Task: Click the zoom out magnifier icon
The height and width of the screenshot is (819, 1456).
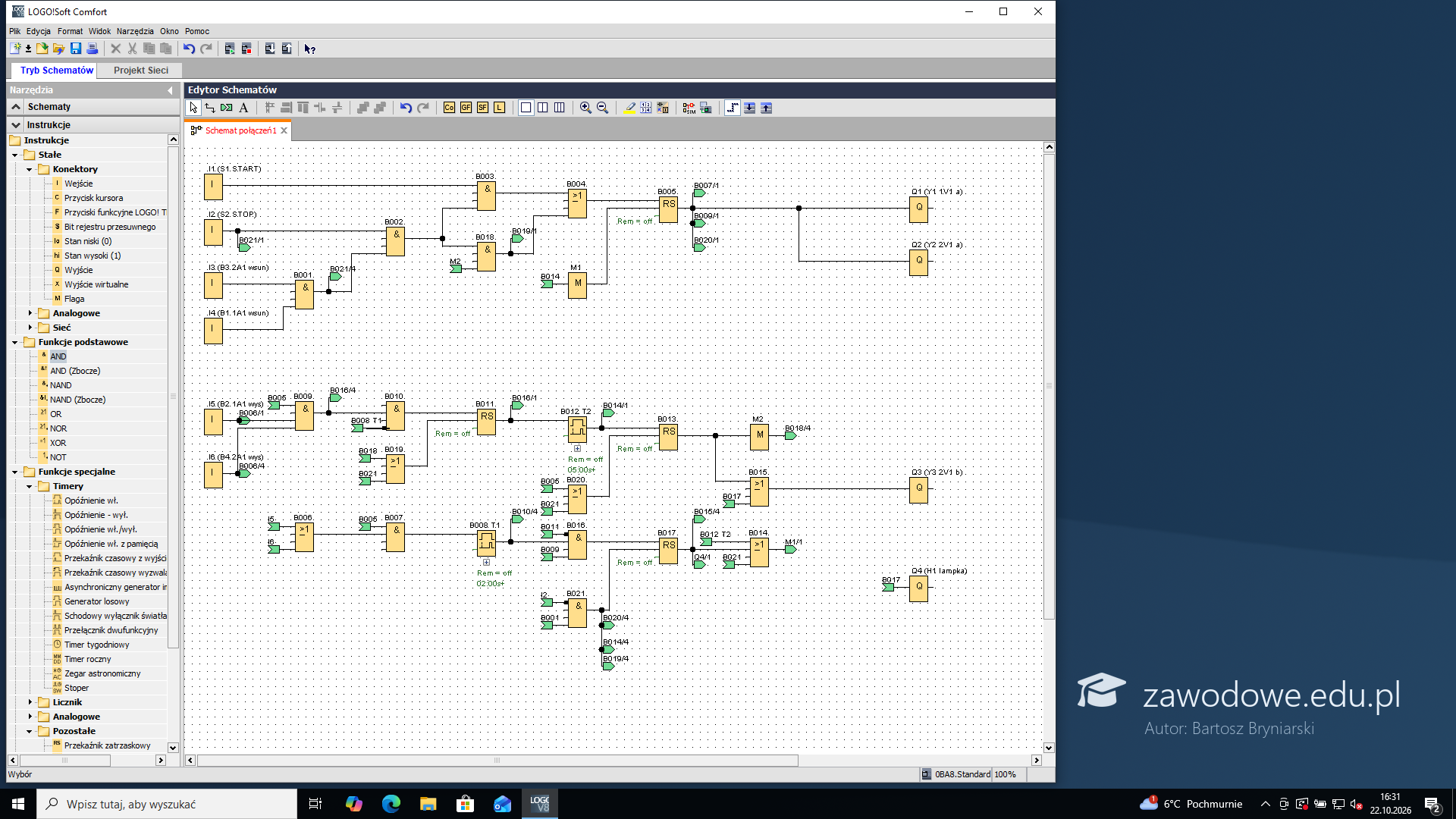Action: [x=602, y=108]
